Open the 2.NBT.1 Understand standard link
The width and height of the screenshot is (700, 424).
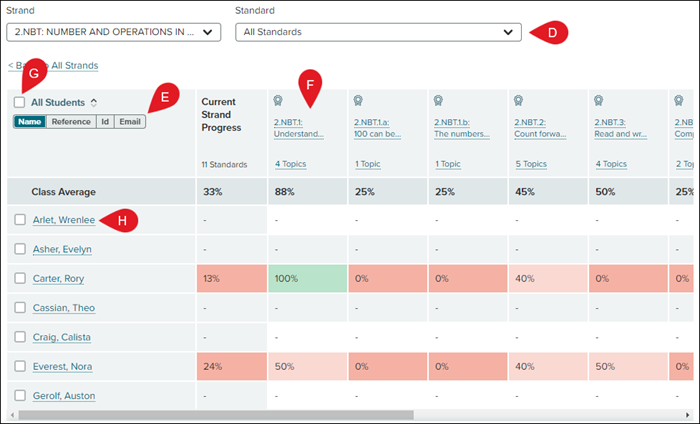pos(299,127)
